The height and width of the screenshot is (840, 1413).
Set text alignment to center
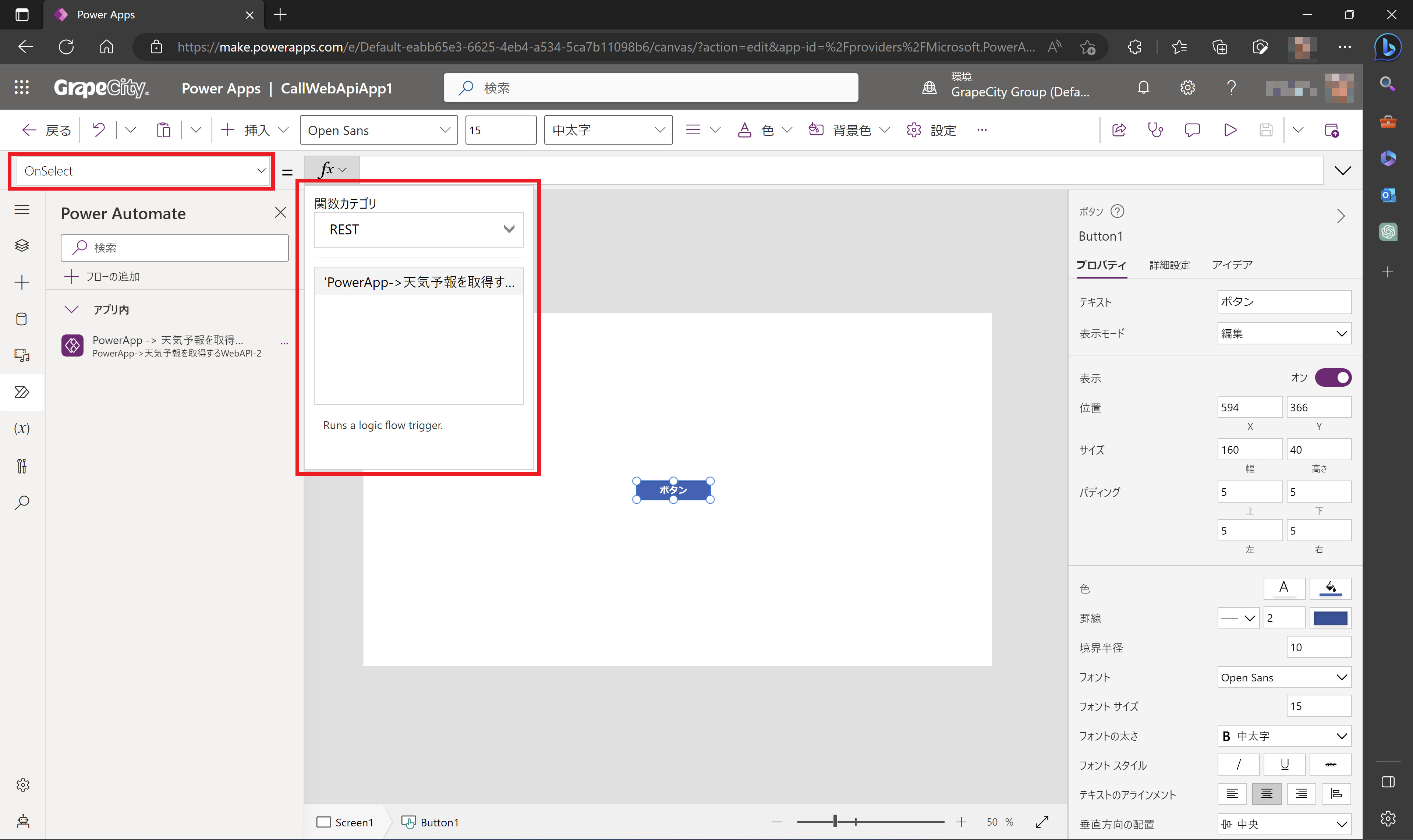tap(1267, 794)
